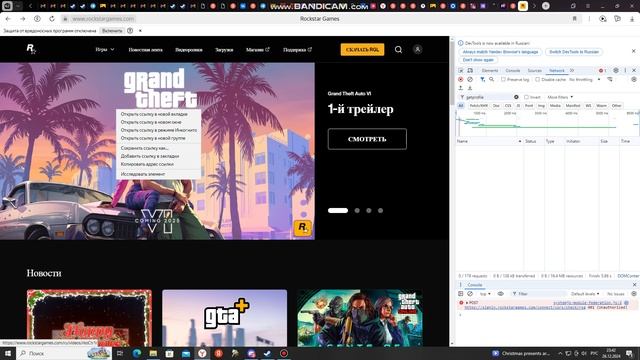Choose open link in Incognito mode
This screenshot has height=360, width=640.
(x=158, y=130)
